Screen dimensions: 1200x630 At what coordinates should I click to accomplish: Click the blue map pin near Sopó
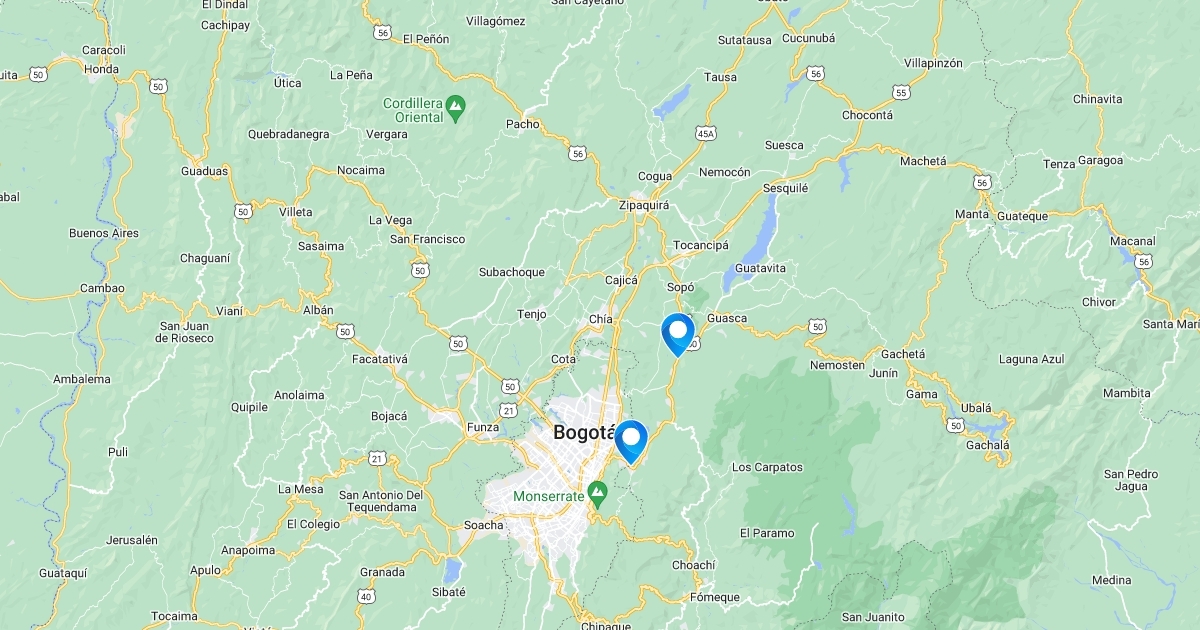click(x=678, y=334)
